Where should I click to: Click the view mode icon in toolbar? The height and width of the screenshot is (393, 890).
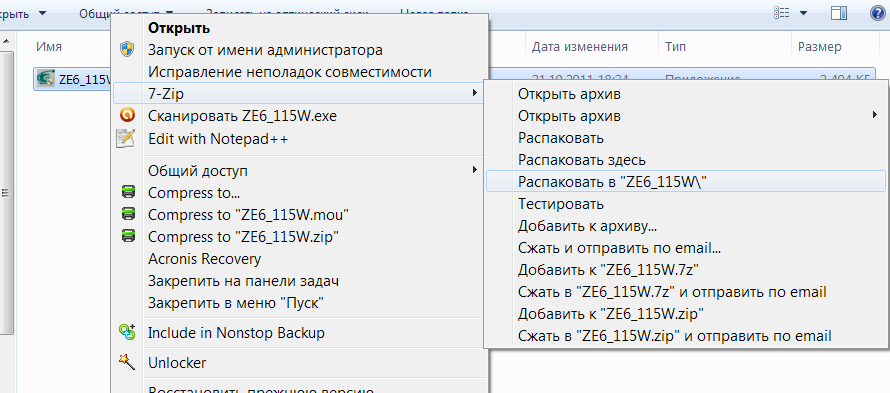click(782, 12)
